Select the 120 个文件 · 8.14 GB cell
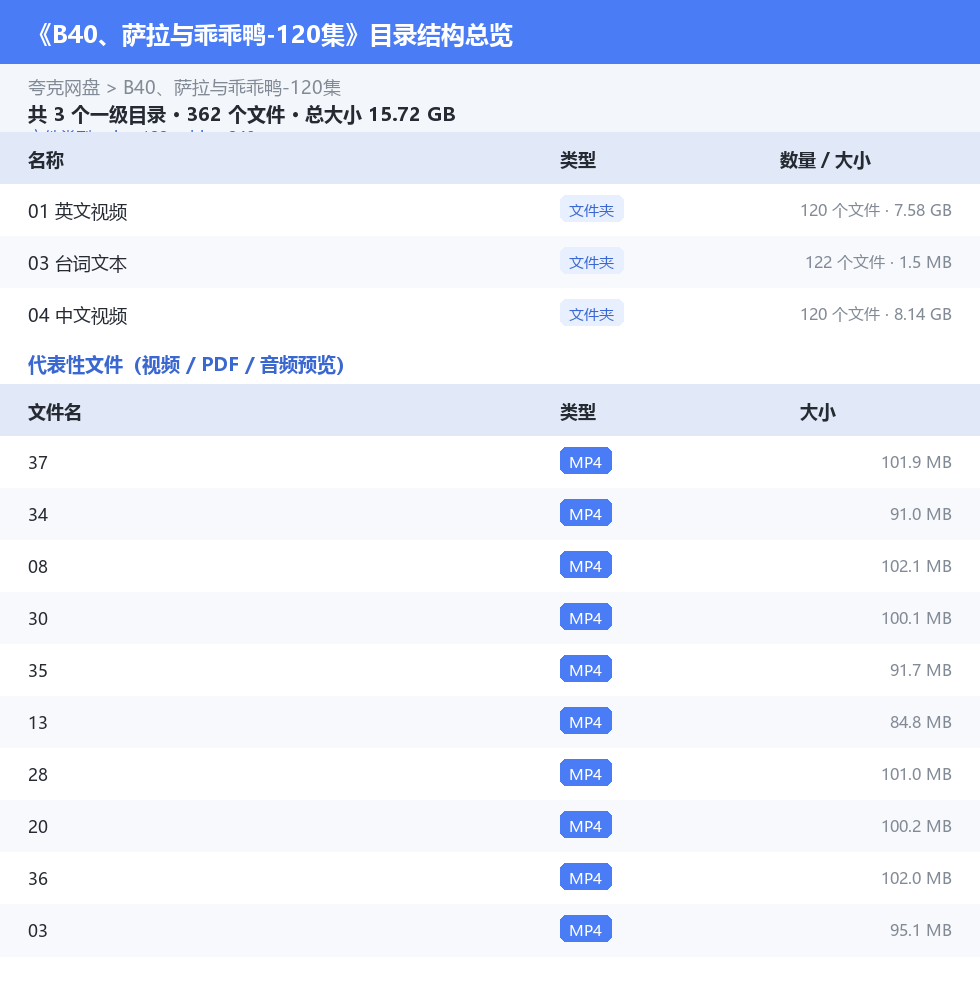 875,314
